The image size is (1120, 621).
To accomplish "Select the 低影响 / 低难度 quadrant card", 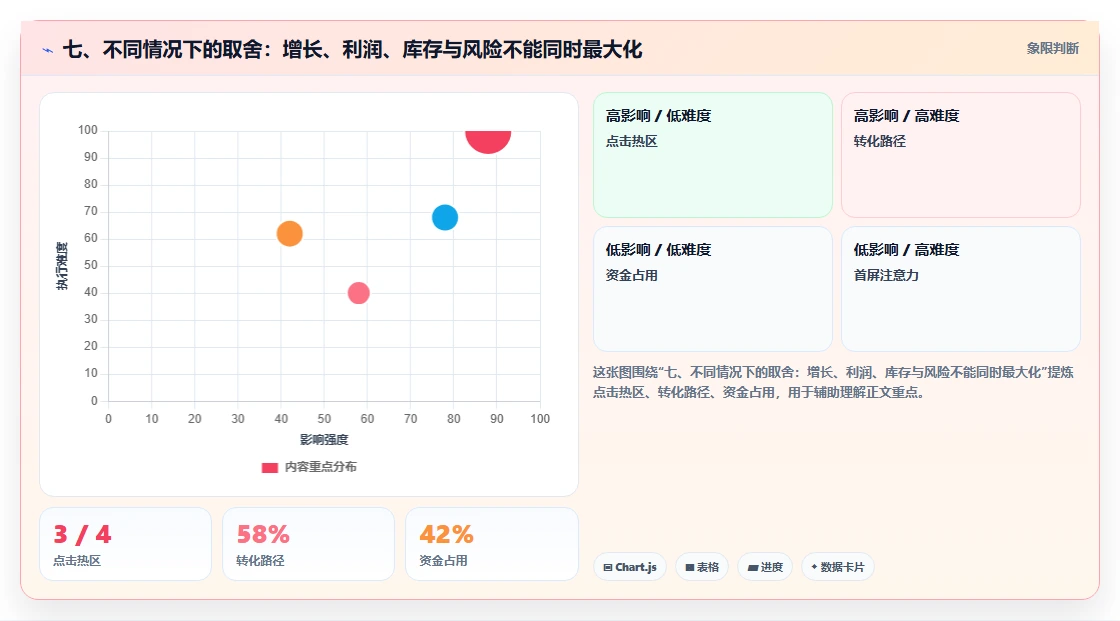I will (713, 289).
